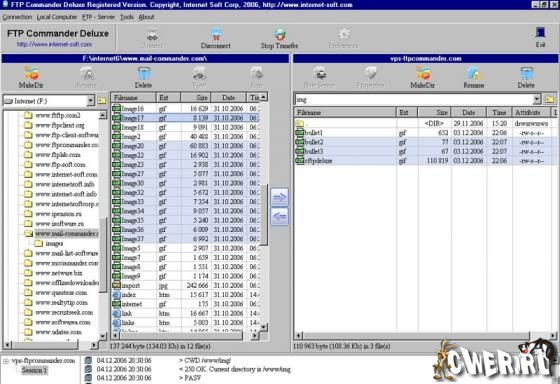Select www.netware.biz folder in tree
The image size is (560, 384).
pyautogui.click(x=59, y=273)
